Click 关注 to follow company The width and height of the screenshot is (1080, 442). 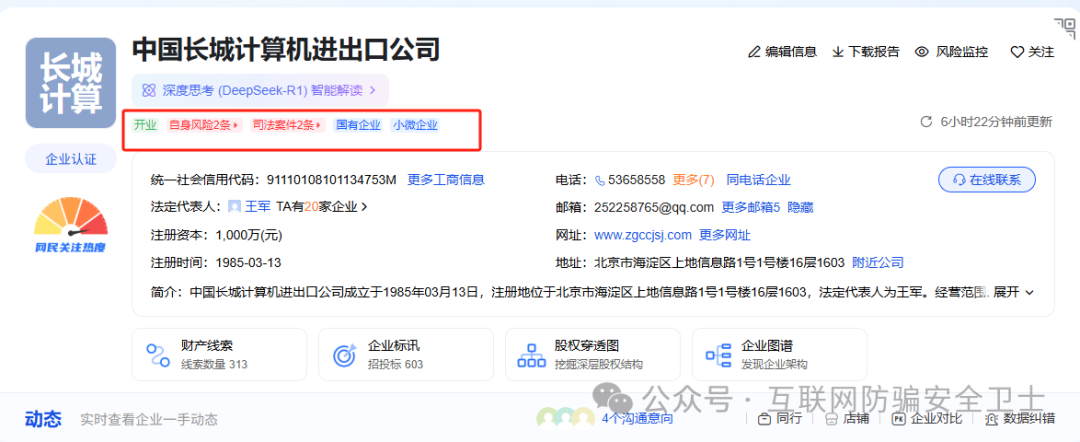pos(1041,52)
